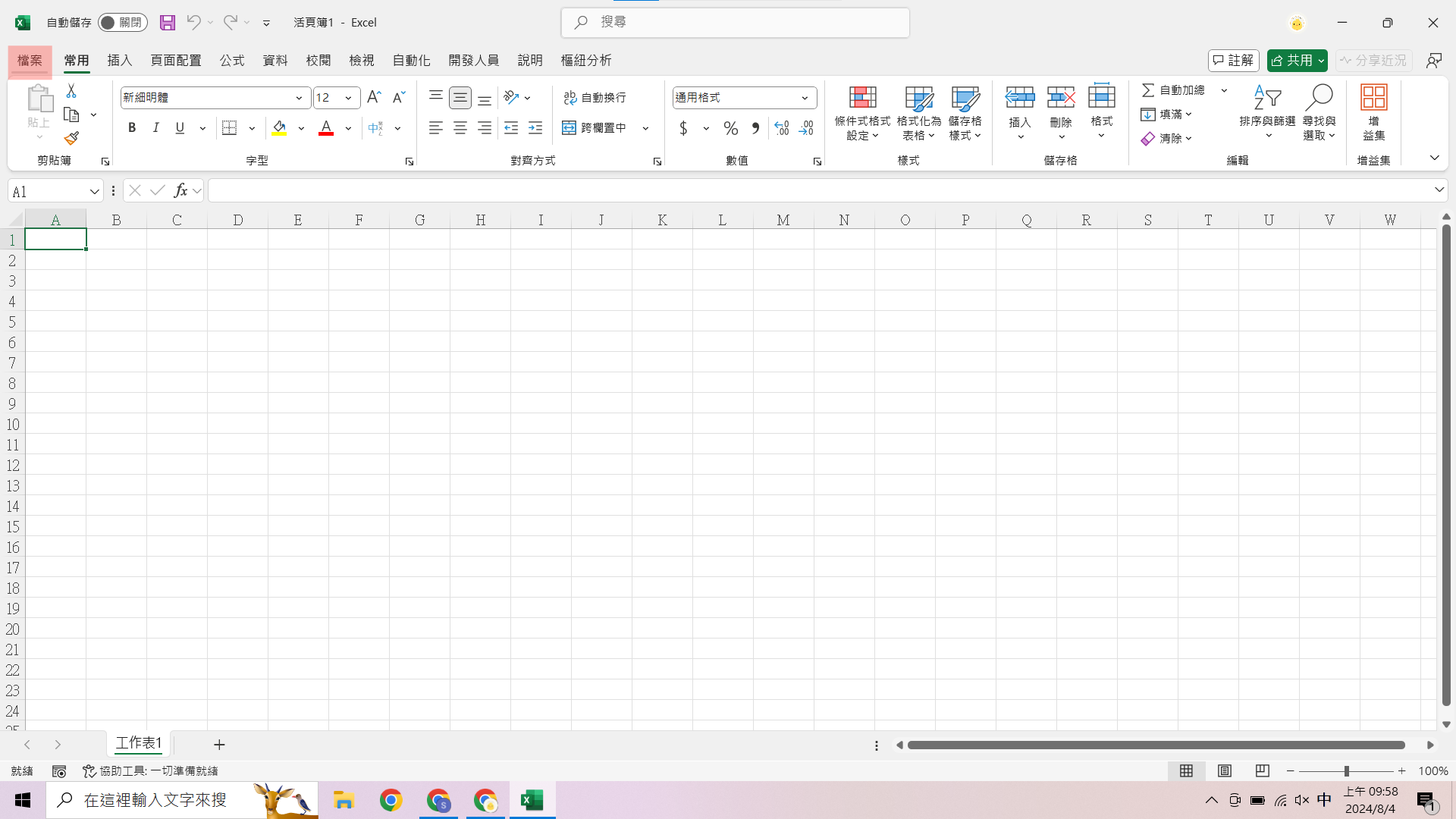Toggle bold formatting

click(x=132, y=128)
